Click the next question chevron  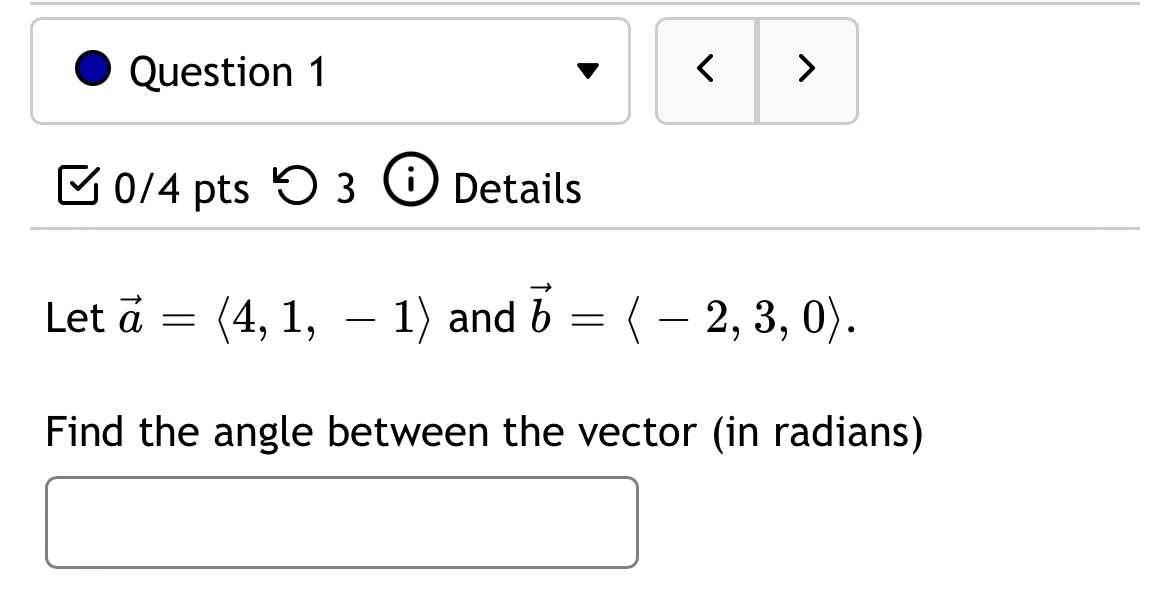pyautogui.click(x=808, y=70)
